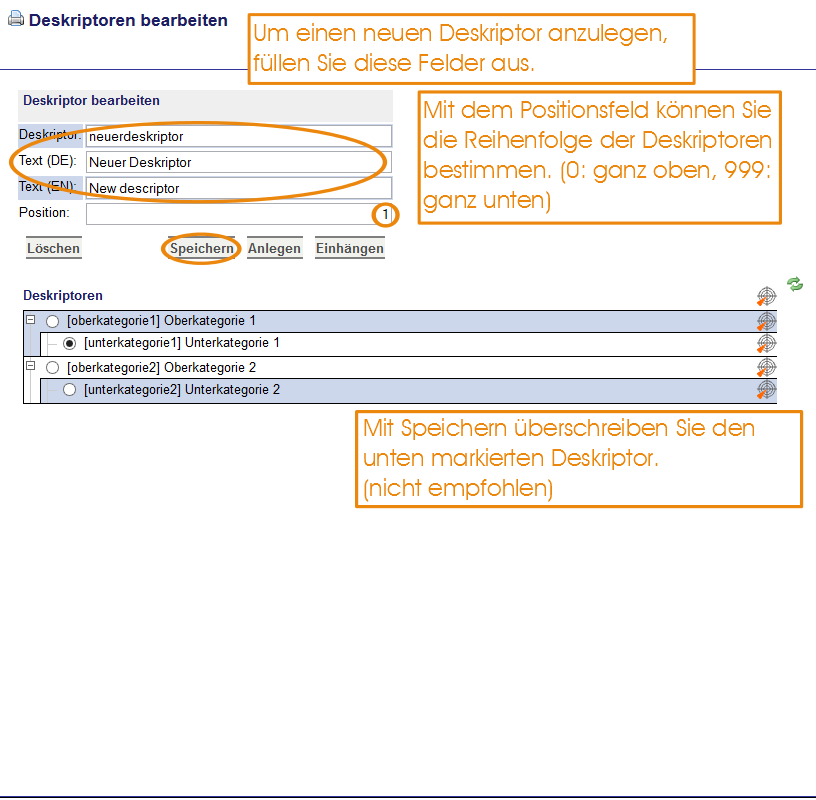Screen dimensions: 816x800
Task: Click target icon in Oberkategorie 1 row
Action: coord(766,321)
